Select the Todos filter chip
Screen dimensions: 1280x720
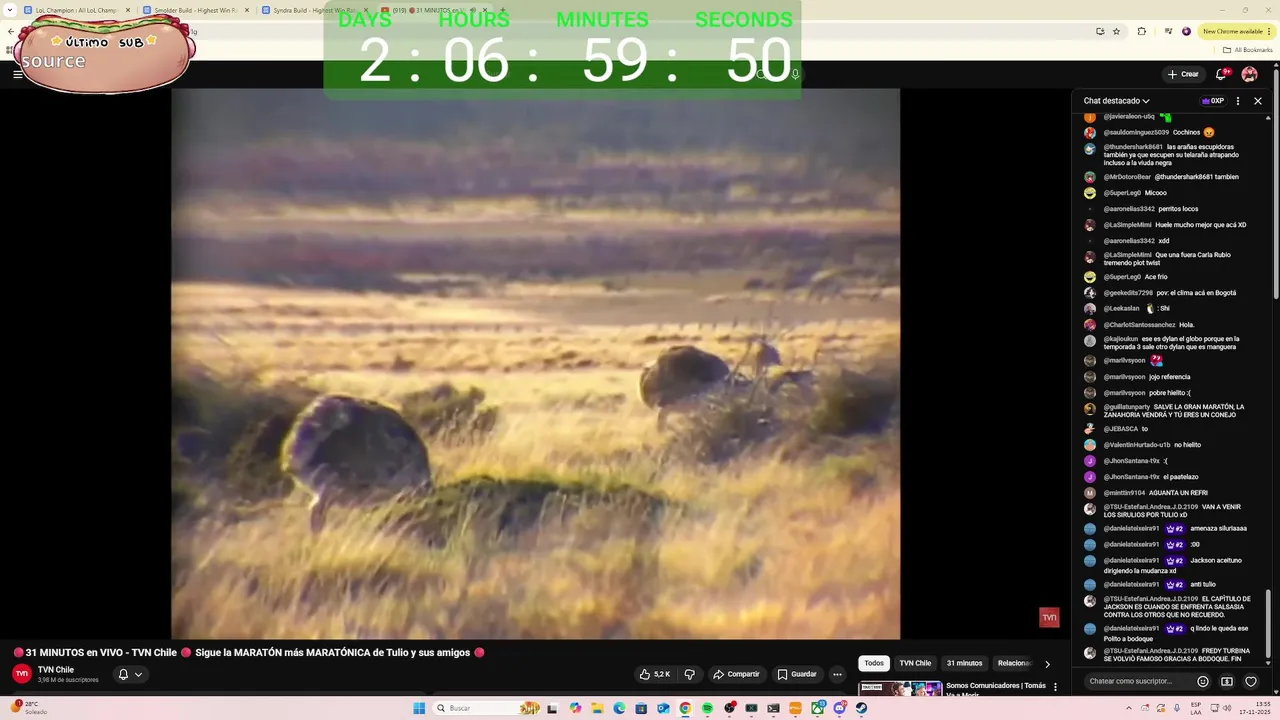874,663
